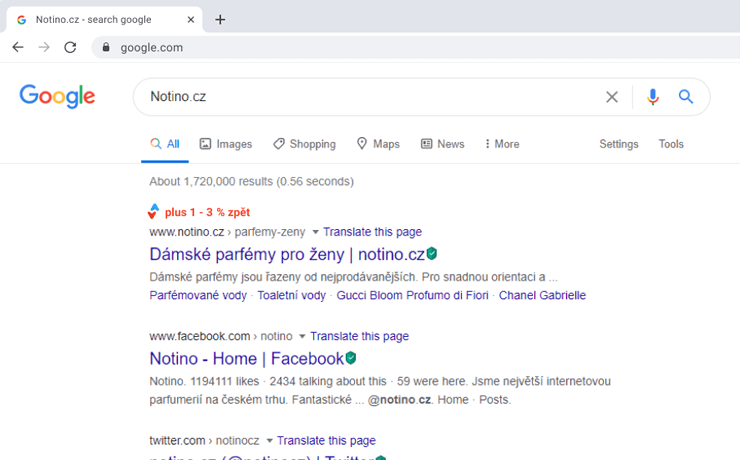
Task: Open search Tools
Action: tap(671, 144)
